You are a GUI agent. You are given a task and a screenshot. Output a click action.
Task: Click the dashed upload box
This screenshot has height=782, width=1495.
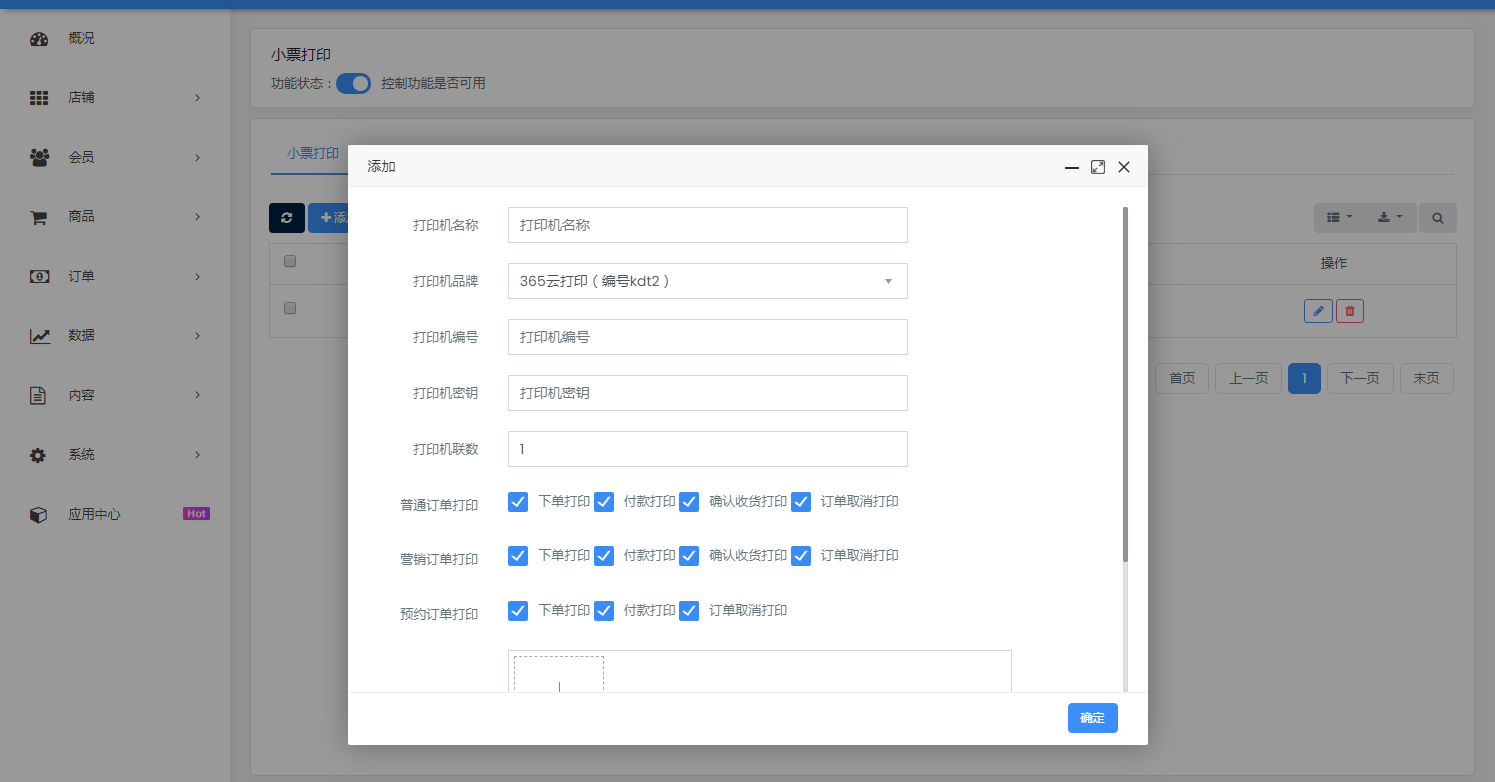559,673
